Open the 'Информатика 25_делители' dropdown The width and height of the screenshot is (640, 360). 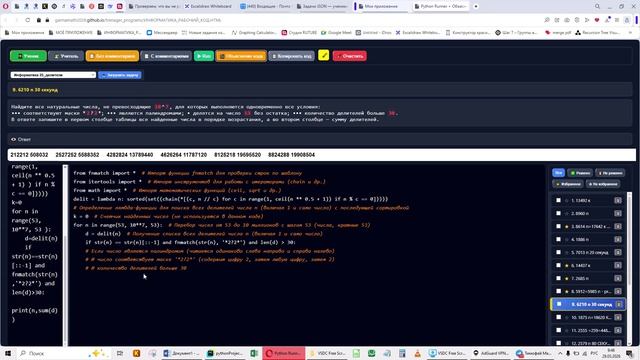53,75
